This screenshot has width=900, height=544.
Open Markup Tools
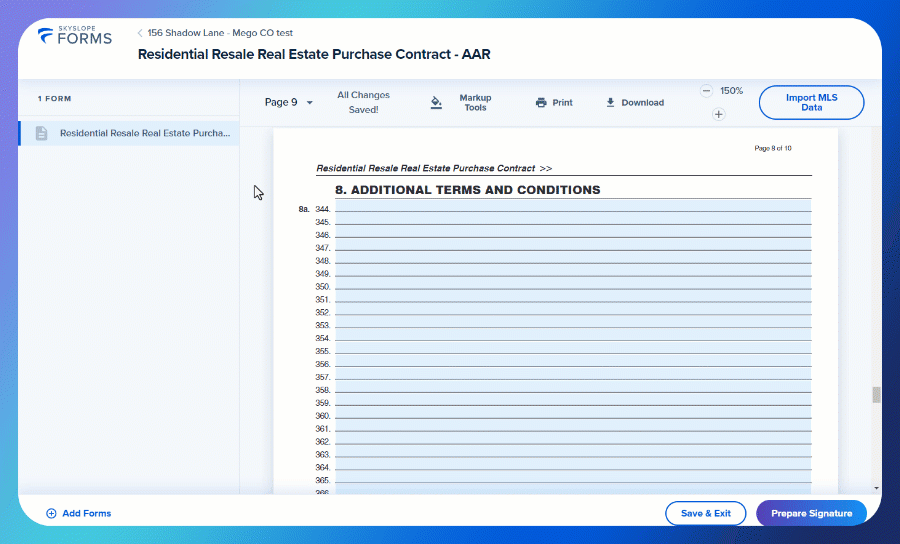click(x=475, y=102)
